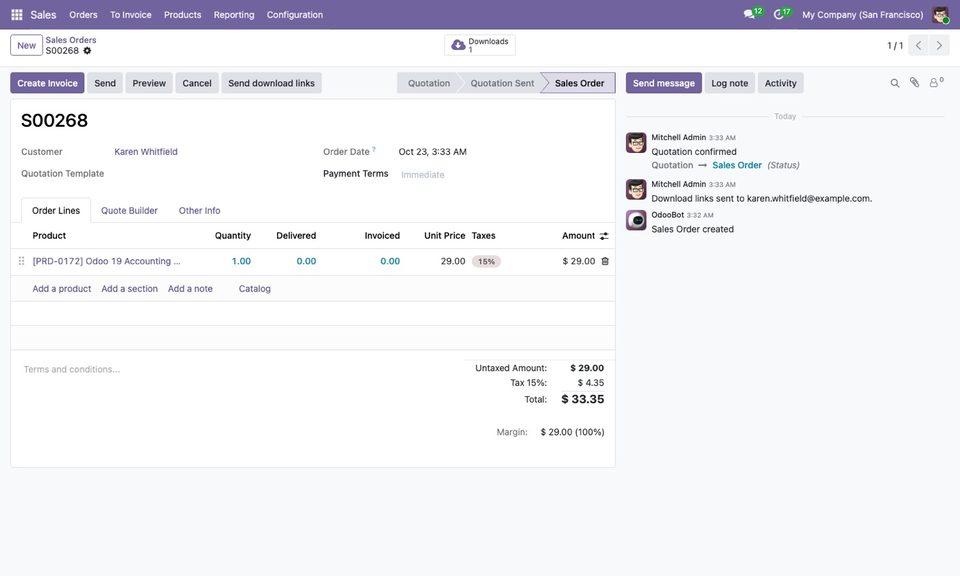Click the Preview button

(149, 83)
